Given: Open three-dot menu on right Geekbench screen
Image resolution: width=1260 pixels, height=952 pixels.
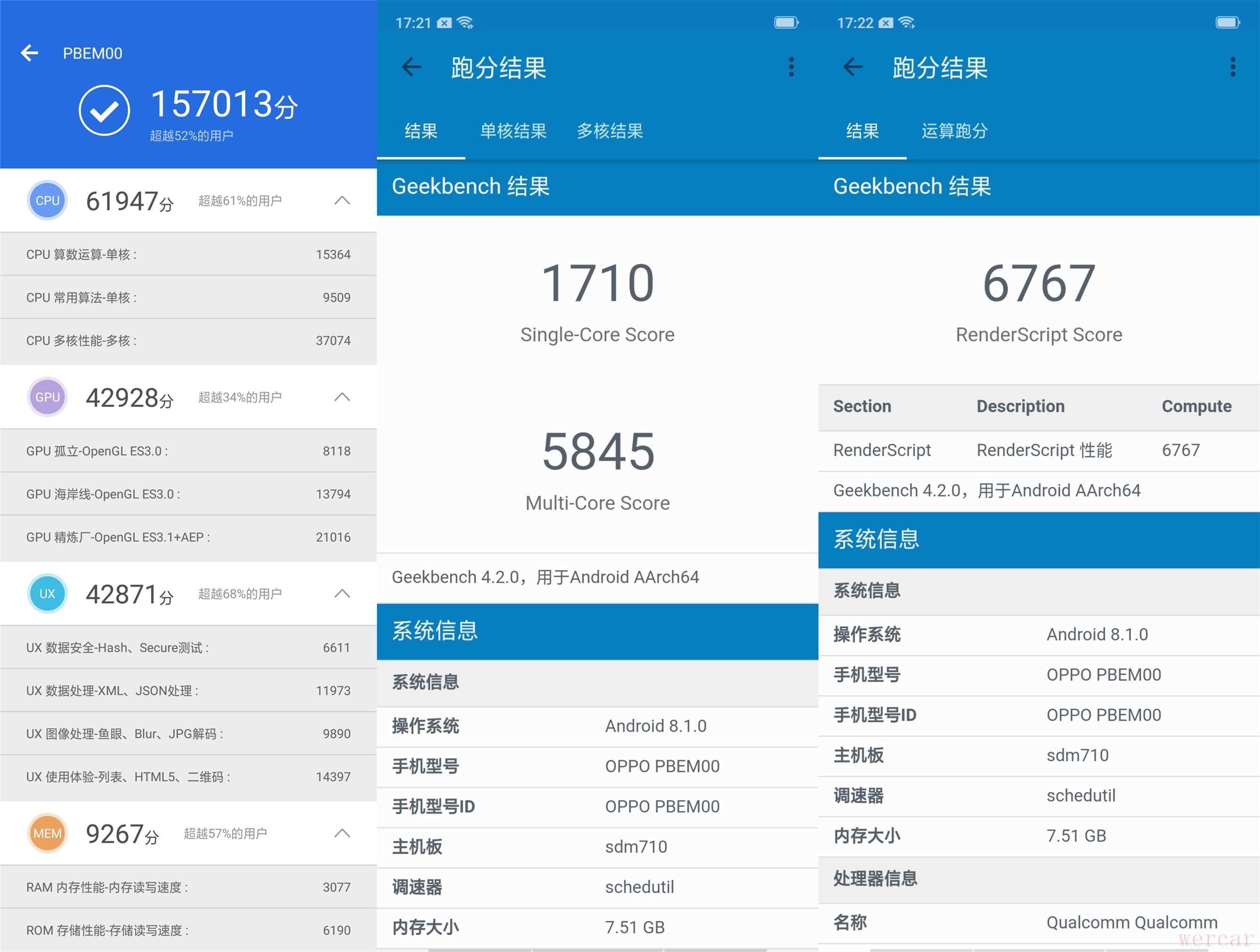Looking at the screenshot, I should coord(1233,67).
